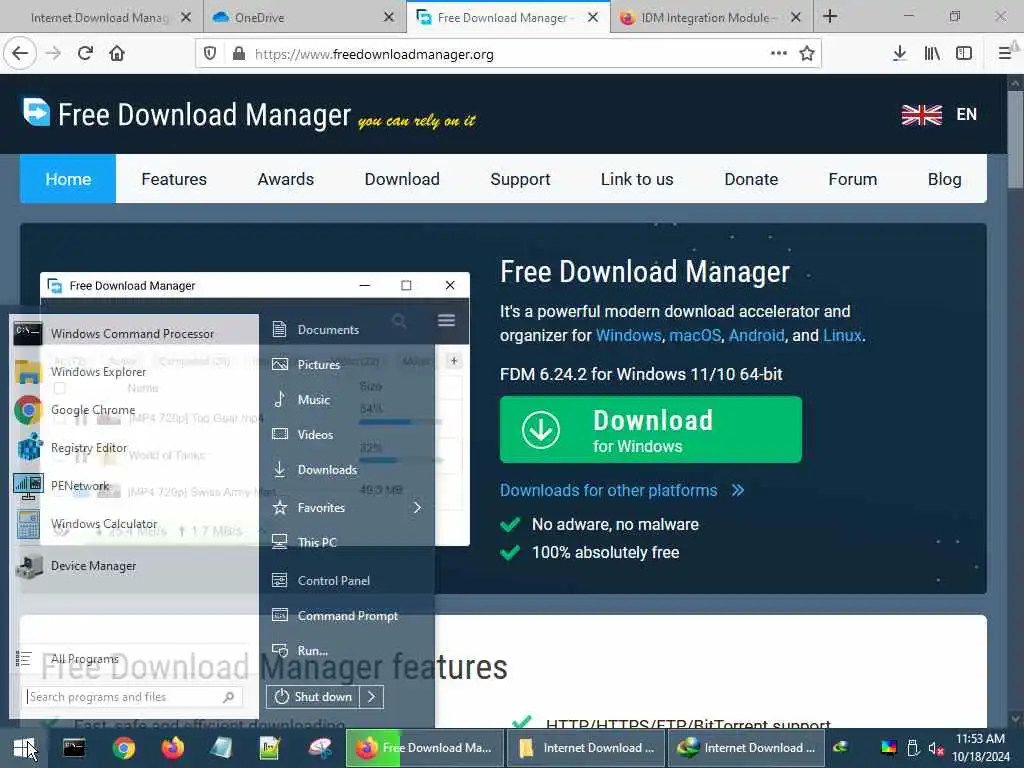
Task: Open a new browser tab with plus
Action: pyautogui.click(x=830, y=16)
